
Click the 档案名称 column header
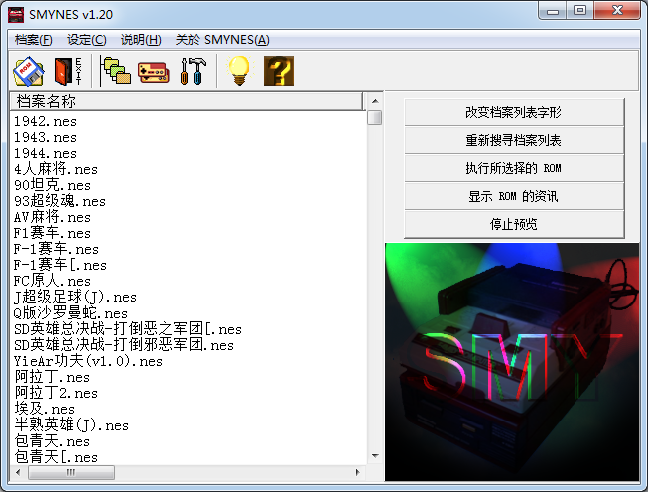[x=186, y=101]
